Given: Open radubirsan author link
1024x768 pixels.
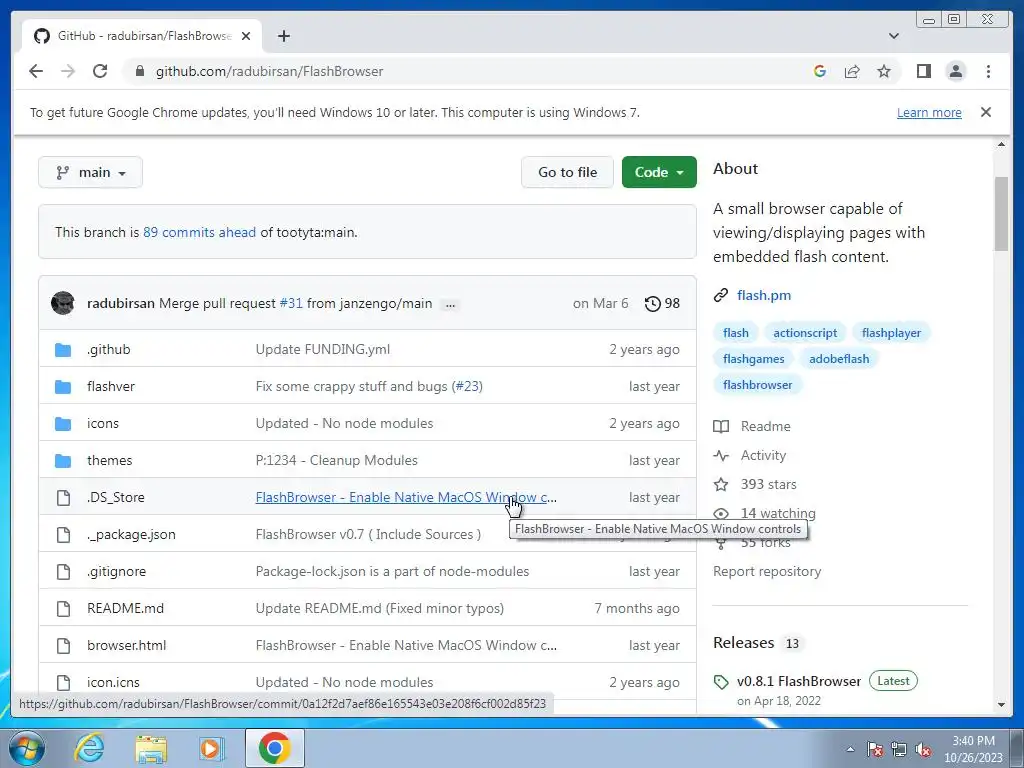Looking at the screenshot, I should (121, 304).
